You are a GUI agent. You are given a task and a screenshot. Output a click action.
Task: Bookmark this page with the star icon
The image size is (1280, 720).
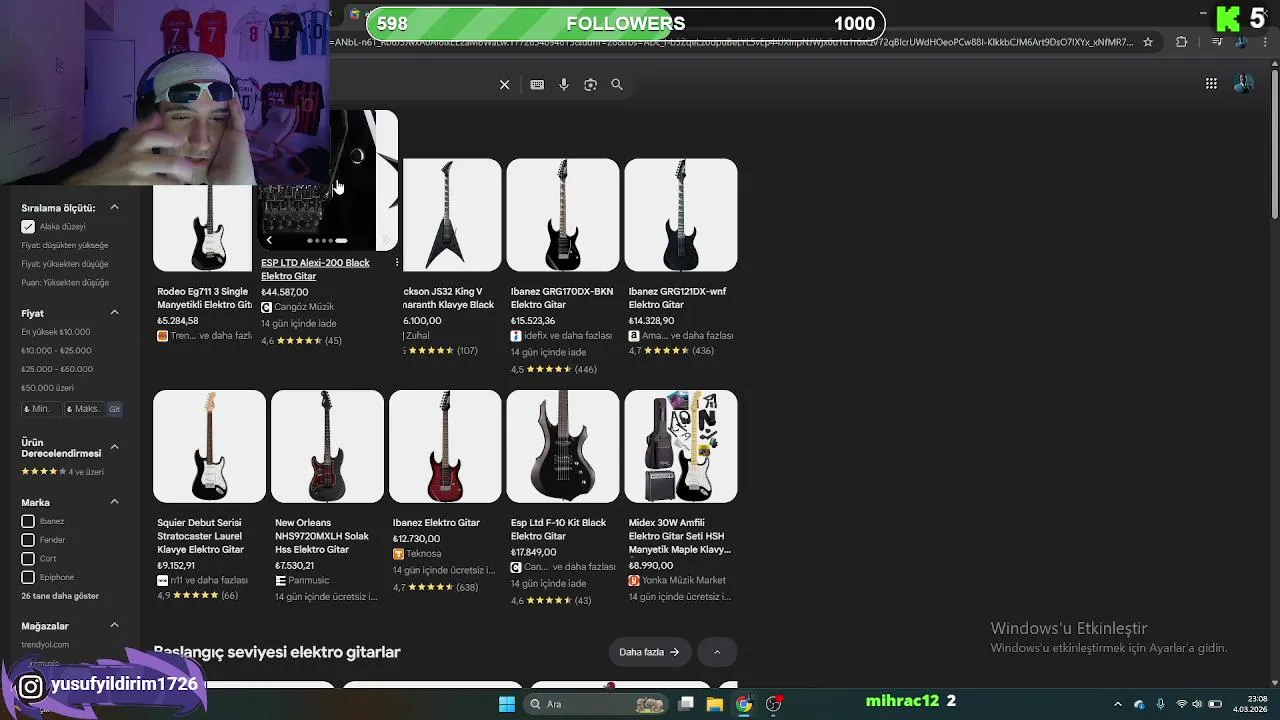coord(1148,42)
